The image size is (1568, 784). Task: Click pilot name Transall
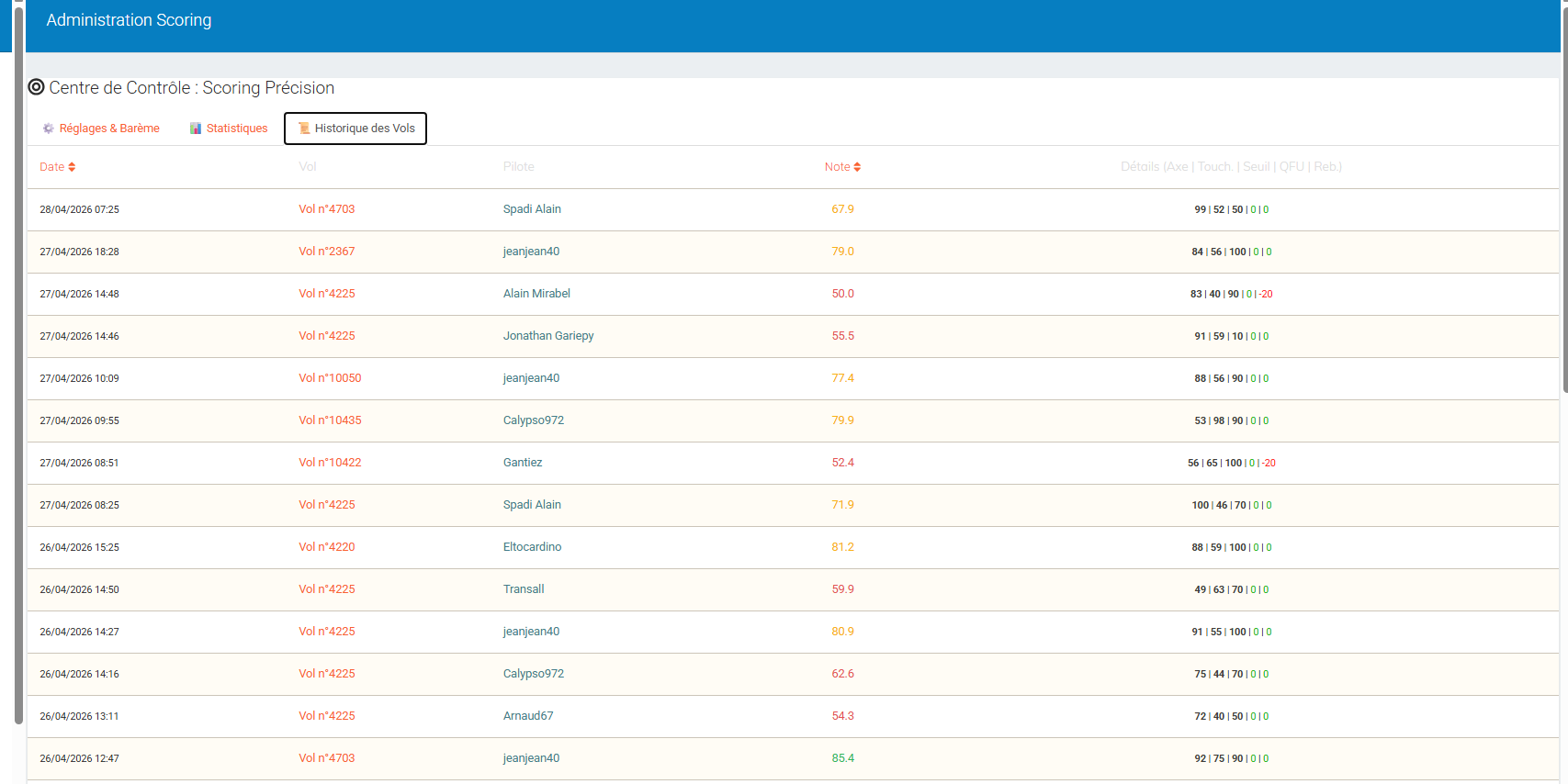point(524,589)
